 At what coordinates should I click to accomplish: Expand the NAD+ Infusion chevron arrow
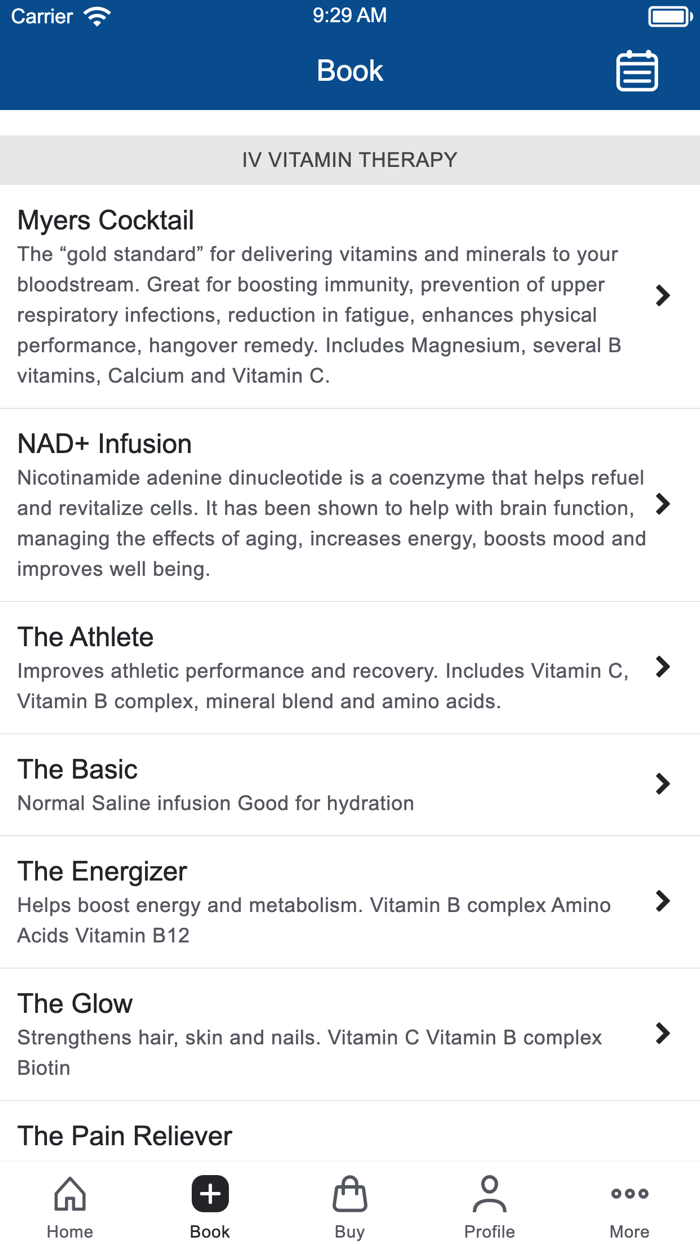point(662,504)
